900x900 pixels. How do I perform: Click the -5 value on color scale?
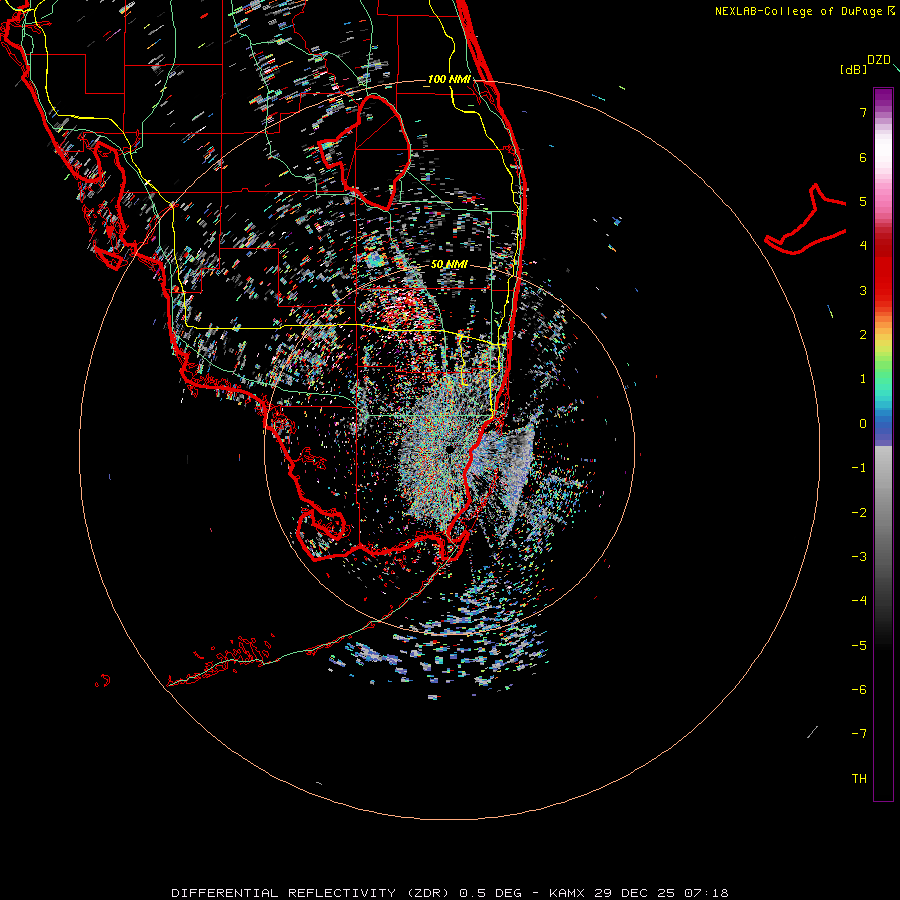(x=859, y=646)
